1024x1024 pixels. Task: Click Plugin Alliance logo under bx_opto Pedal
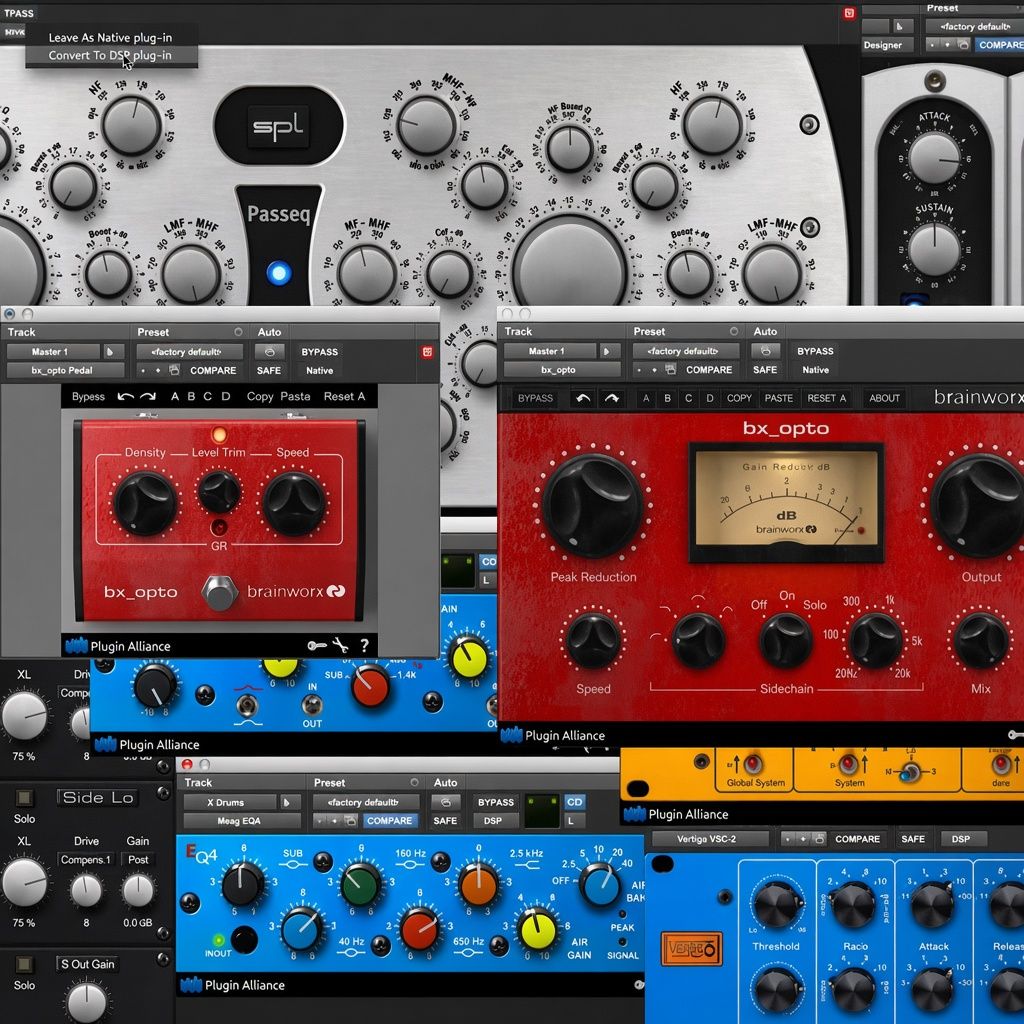[118, 646]
